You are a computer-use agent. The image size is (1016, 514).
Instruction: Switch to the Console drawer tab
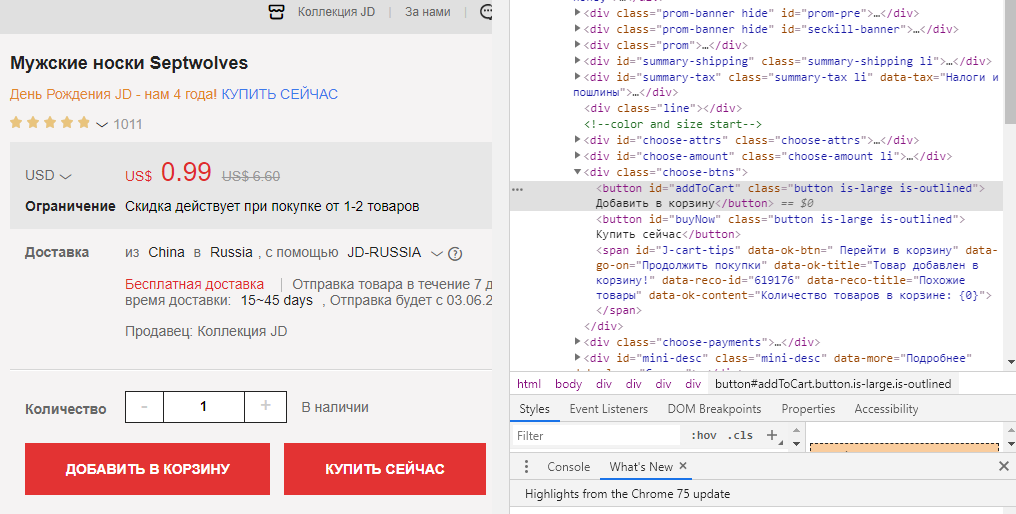coord(568,467)
